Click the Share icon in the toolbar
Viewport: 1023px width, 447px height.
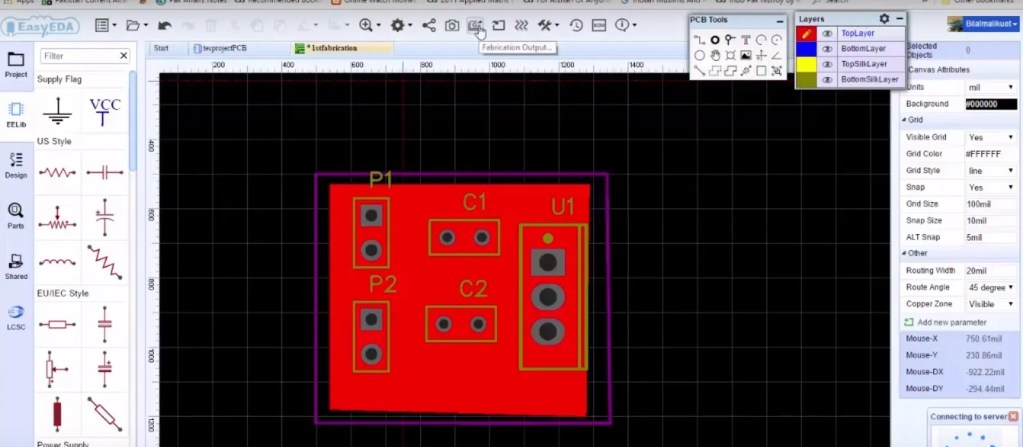[x=429, y=25]
